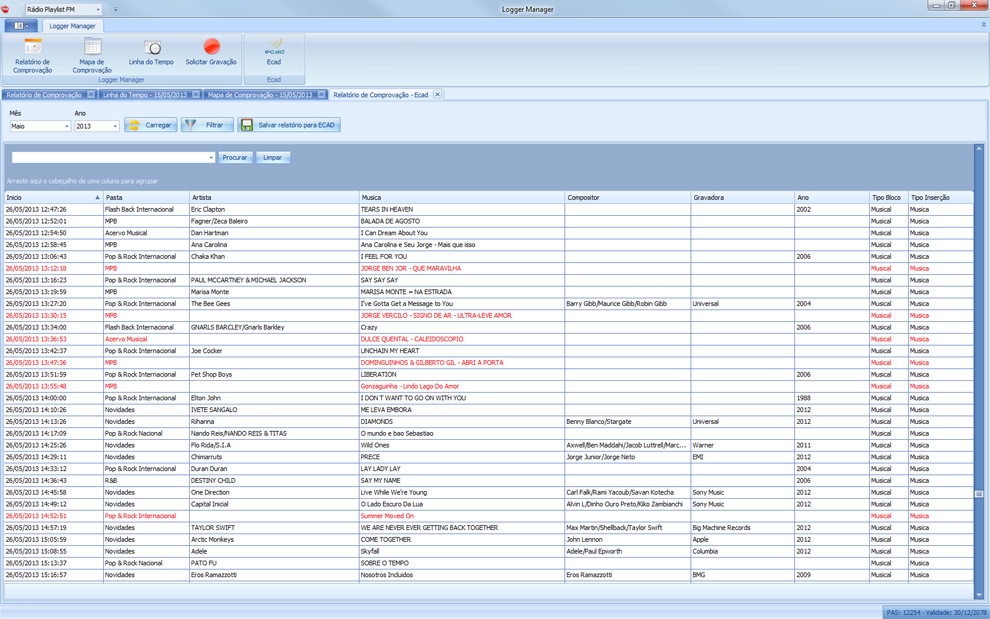Screen dimensions: 990x619
Task: Open Linha do Tempo ribbon icon
Action: point(152,47)
